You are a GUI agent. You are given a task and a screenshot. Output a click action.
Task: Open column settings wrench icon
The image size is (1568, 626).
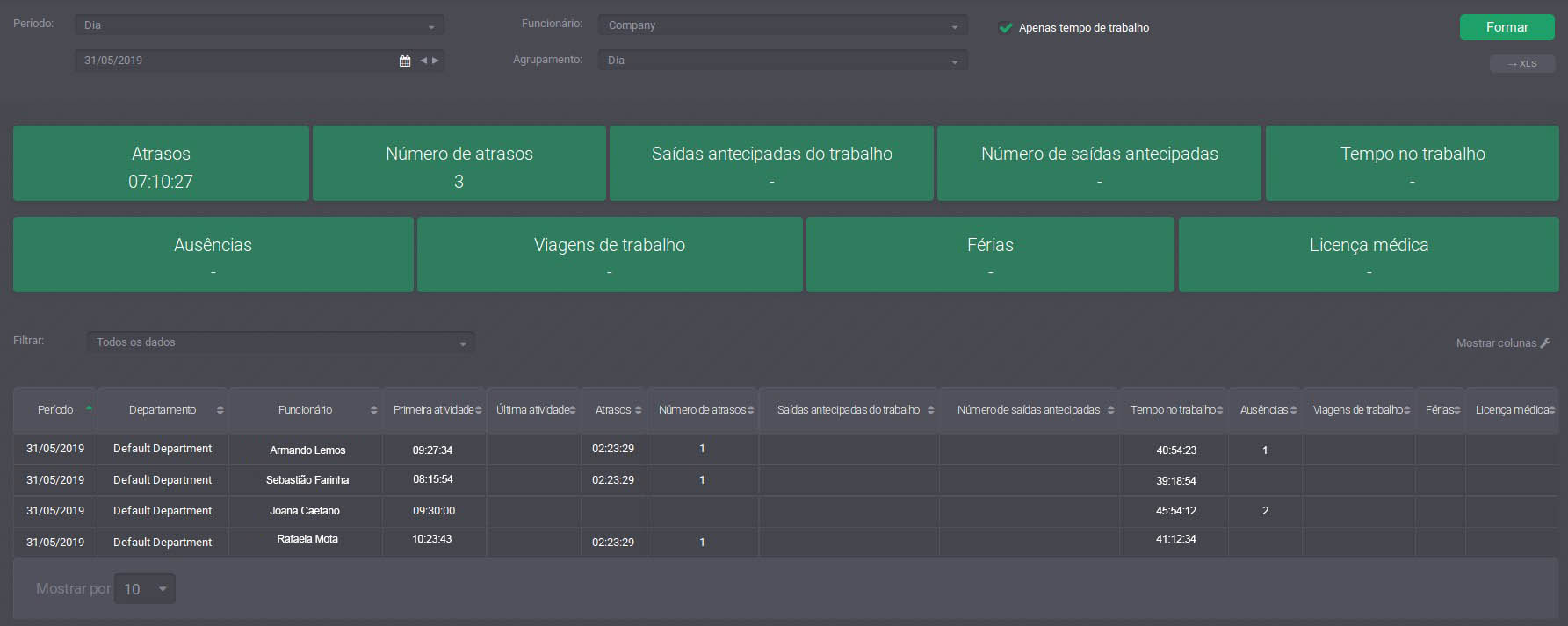coord(1545,343)
